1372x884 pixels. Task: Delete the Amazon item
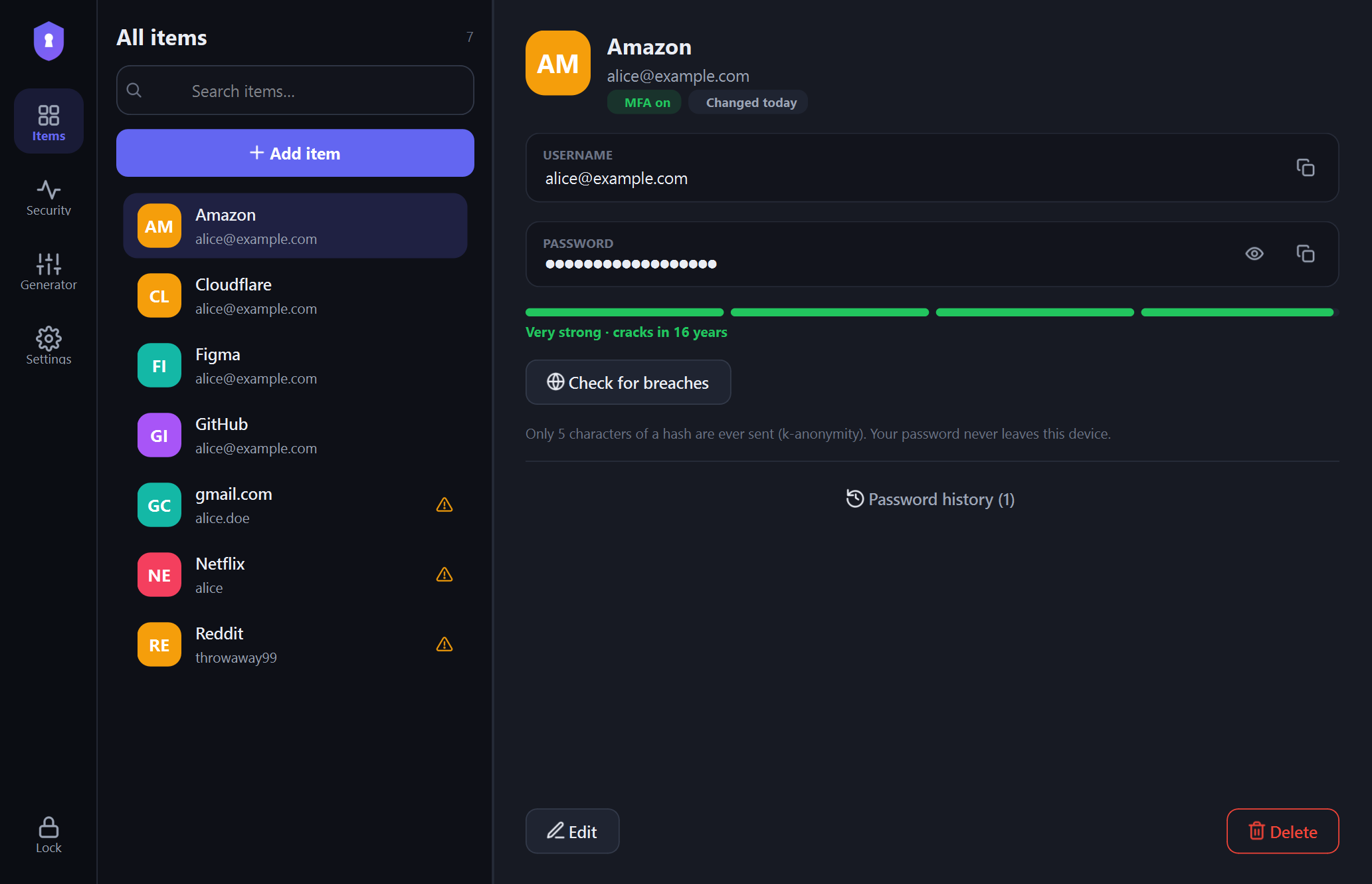[x=1282, y=831]
